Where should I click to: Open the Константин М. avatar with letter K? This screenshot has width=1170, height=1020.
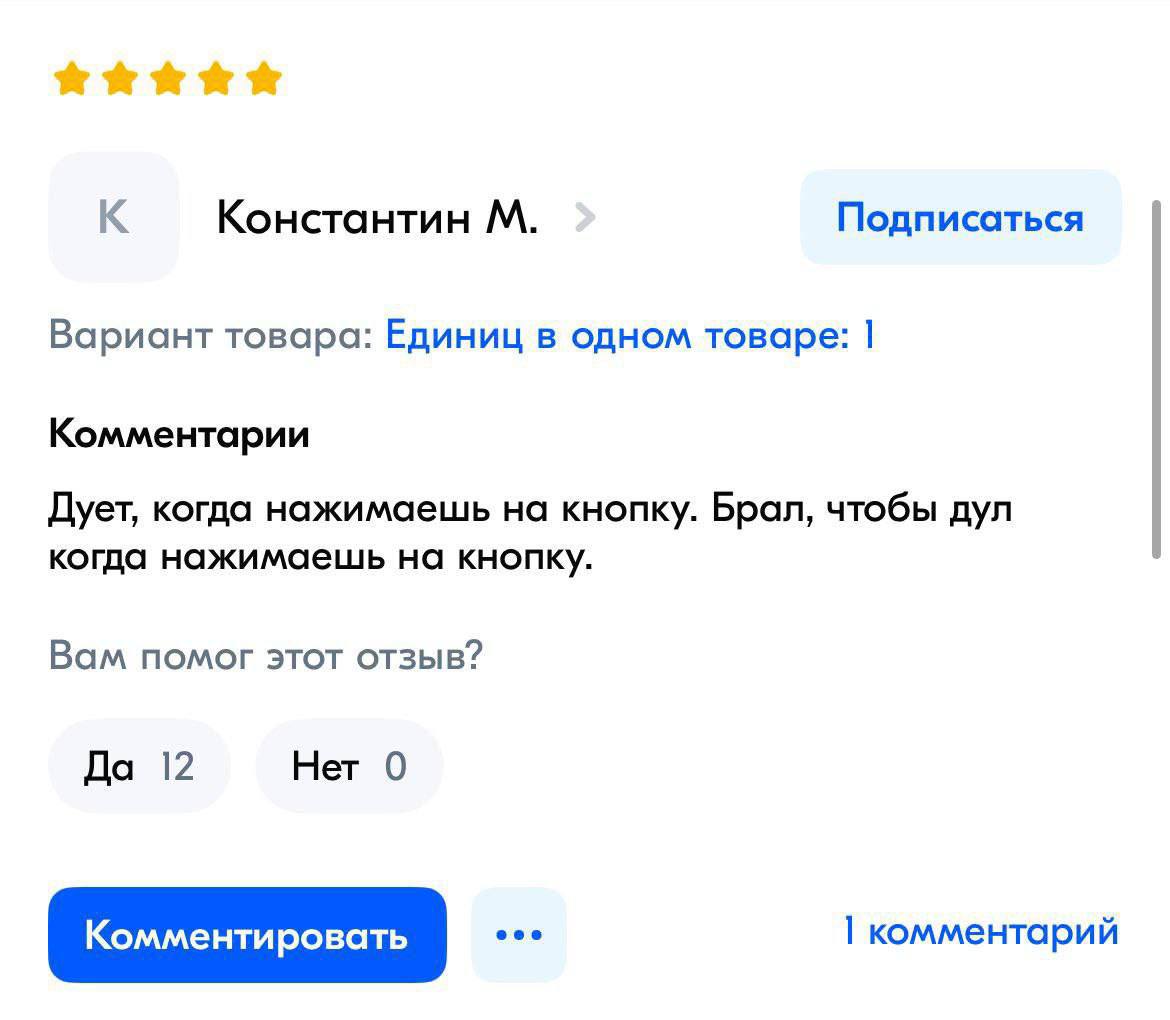[113, 217]
